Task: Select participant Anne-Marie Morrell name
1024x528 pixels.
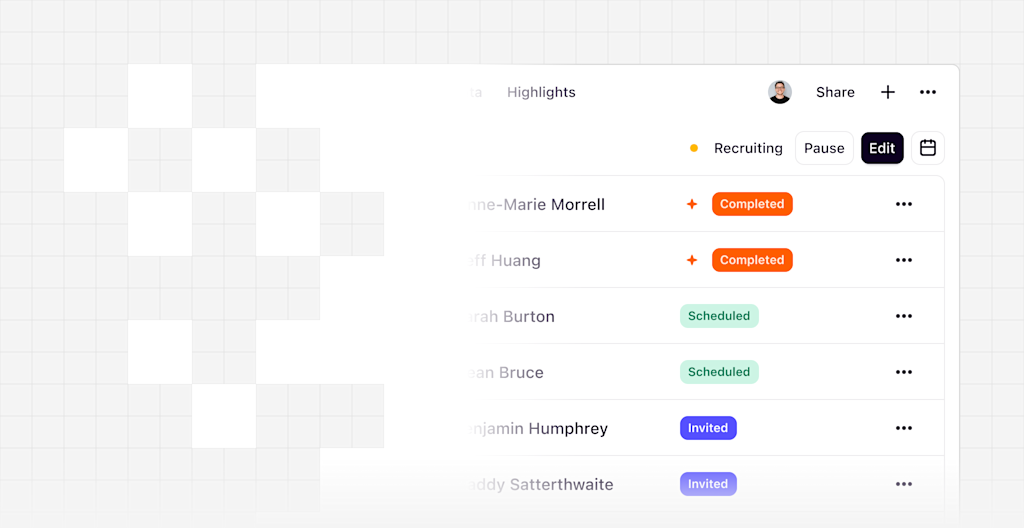Action: (536, 205)
